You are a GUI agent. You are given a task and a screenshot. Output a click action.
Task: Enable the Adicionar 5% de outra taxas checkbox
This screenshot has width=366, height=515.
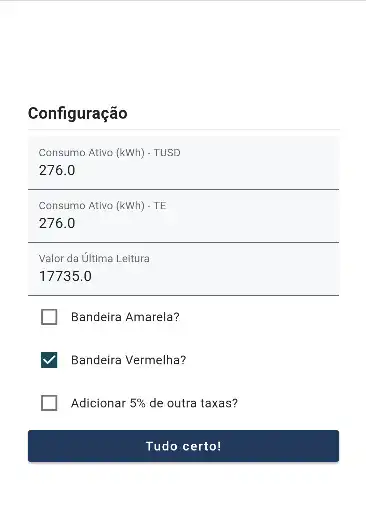49,403
